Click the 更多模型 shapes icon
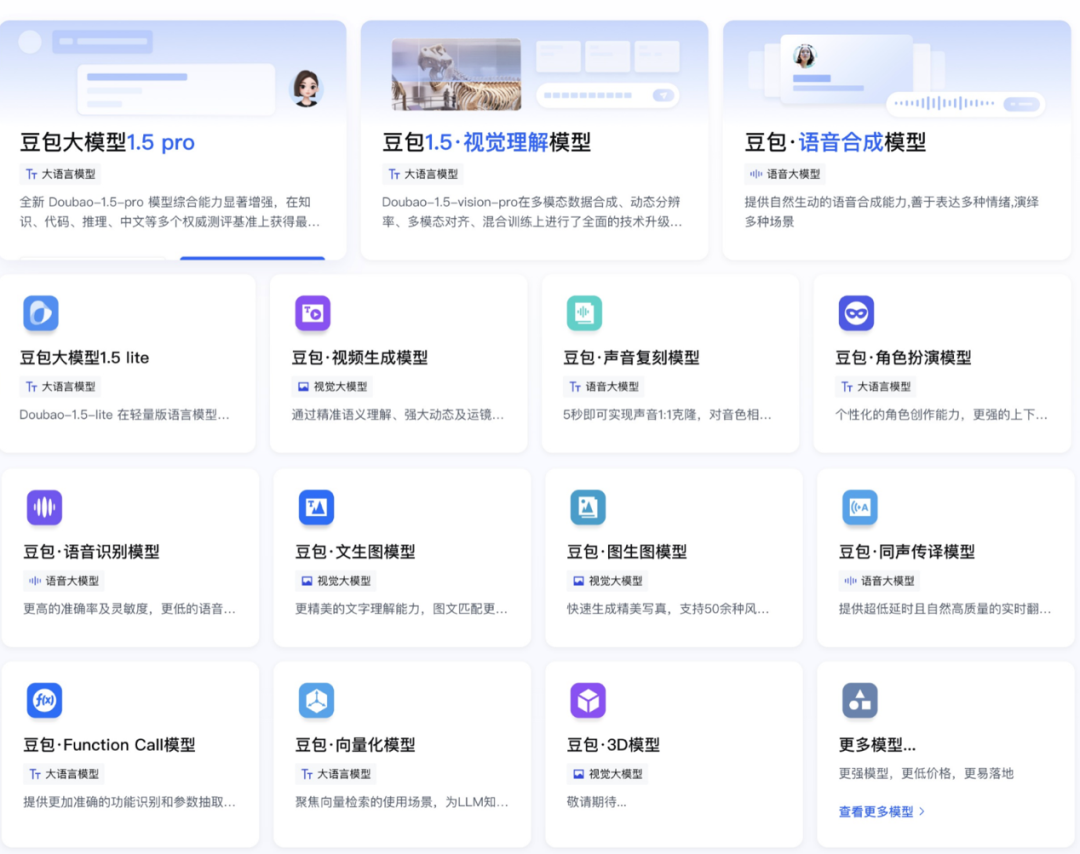Viewport: 1080px width, 854px height. tap(860, 700)
